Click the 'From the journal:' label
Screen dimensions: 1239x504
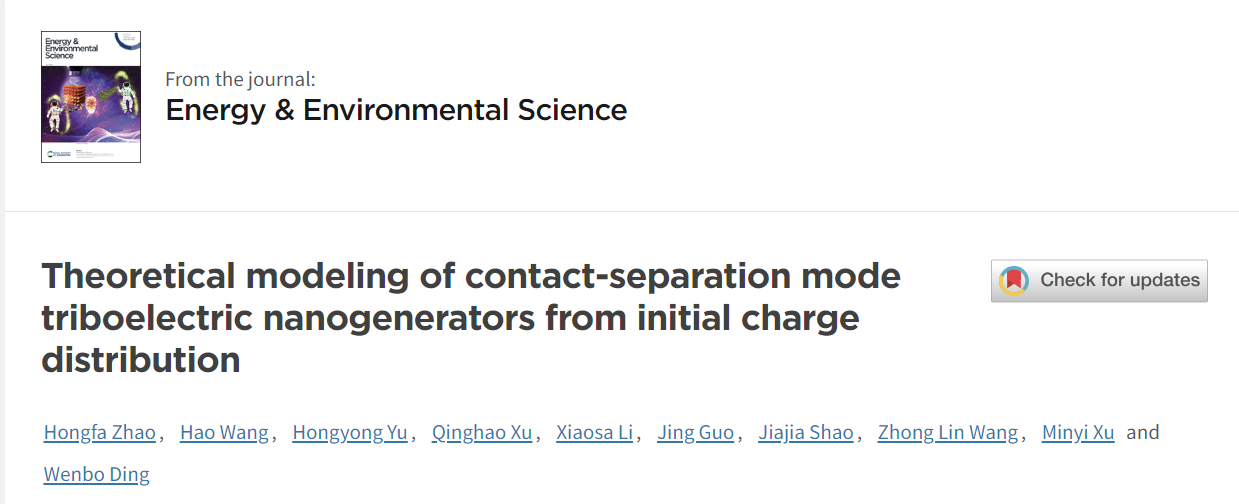(x=240, y=80)
